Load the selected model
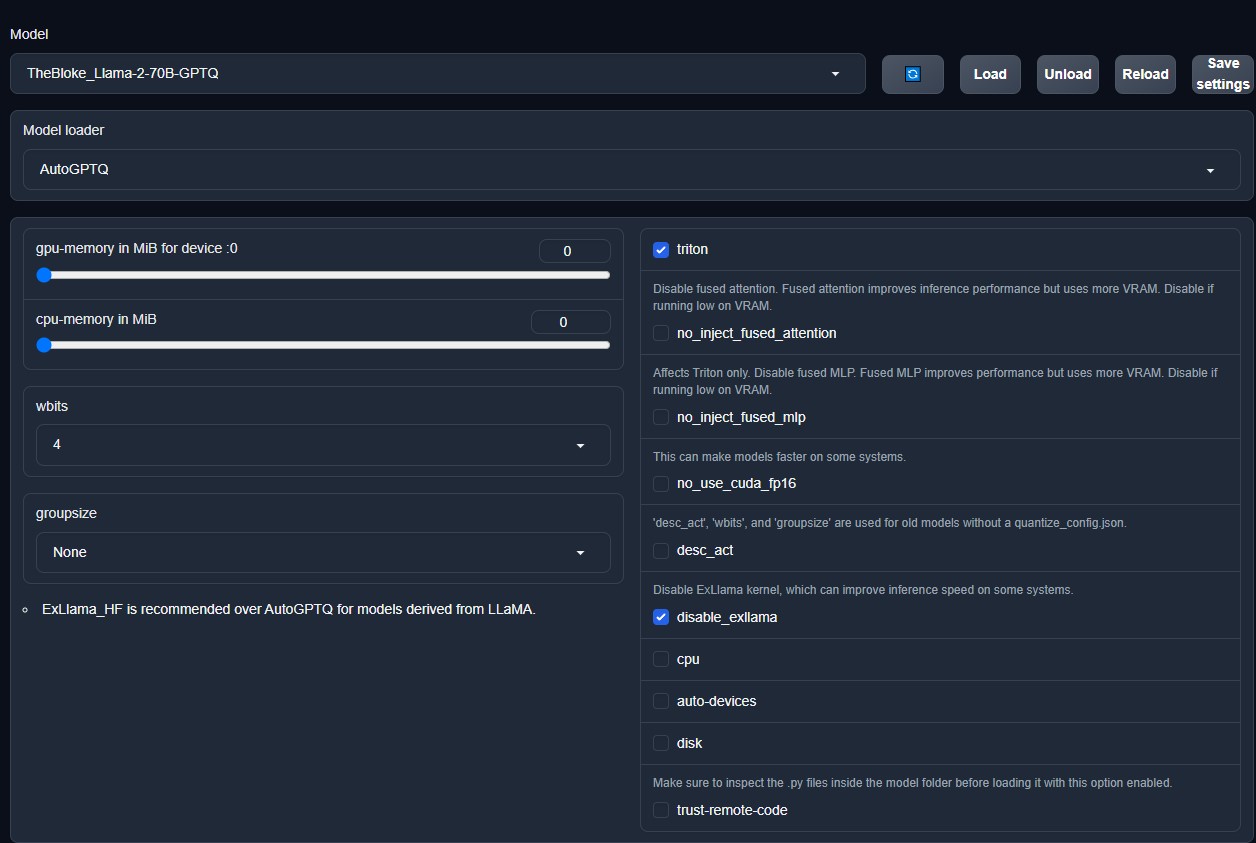 [x=990, y=74]
